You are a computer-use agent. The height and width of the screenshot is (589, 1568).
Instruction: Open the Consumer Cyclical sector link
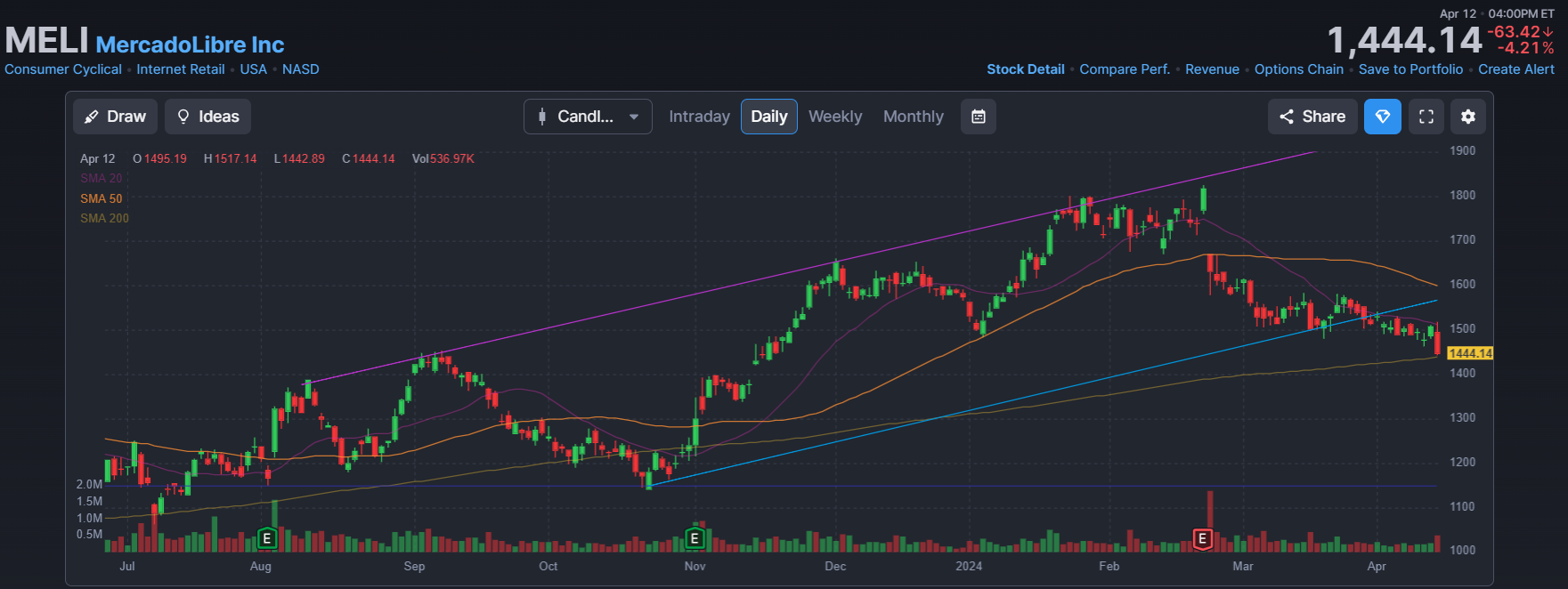pyautogui.click(x=63, y=69)
